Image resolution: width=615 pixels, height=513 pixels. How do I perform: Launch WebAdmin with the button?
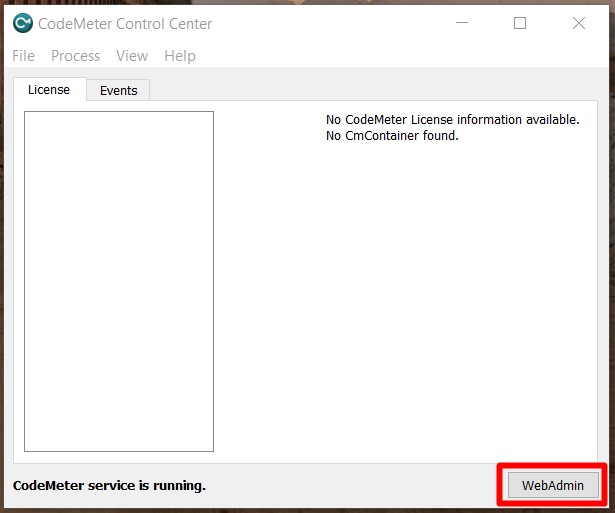[x=552, y=486]
